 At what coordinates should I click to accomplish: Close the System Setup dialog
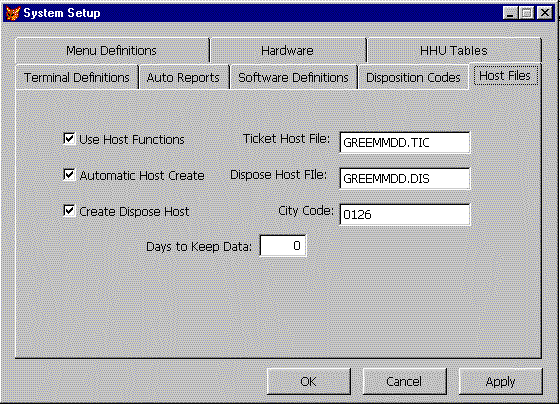click(545, 13)
